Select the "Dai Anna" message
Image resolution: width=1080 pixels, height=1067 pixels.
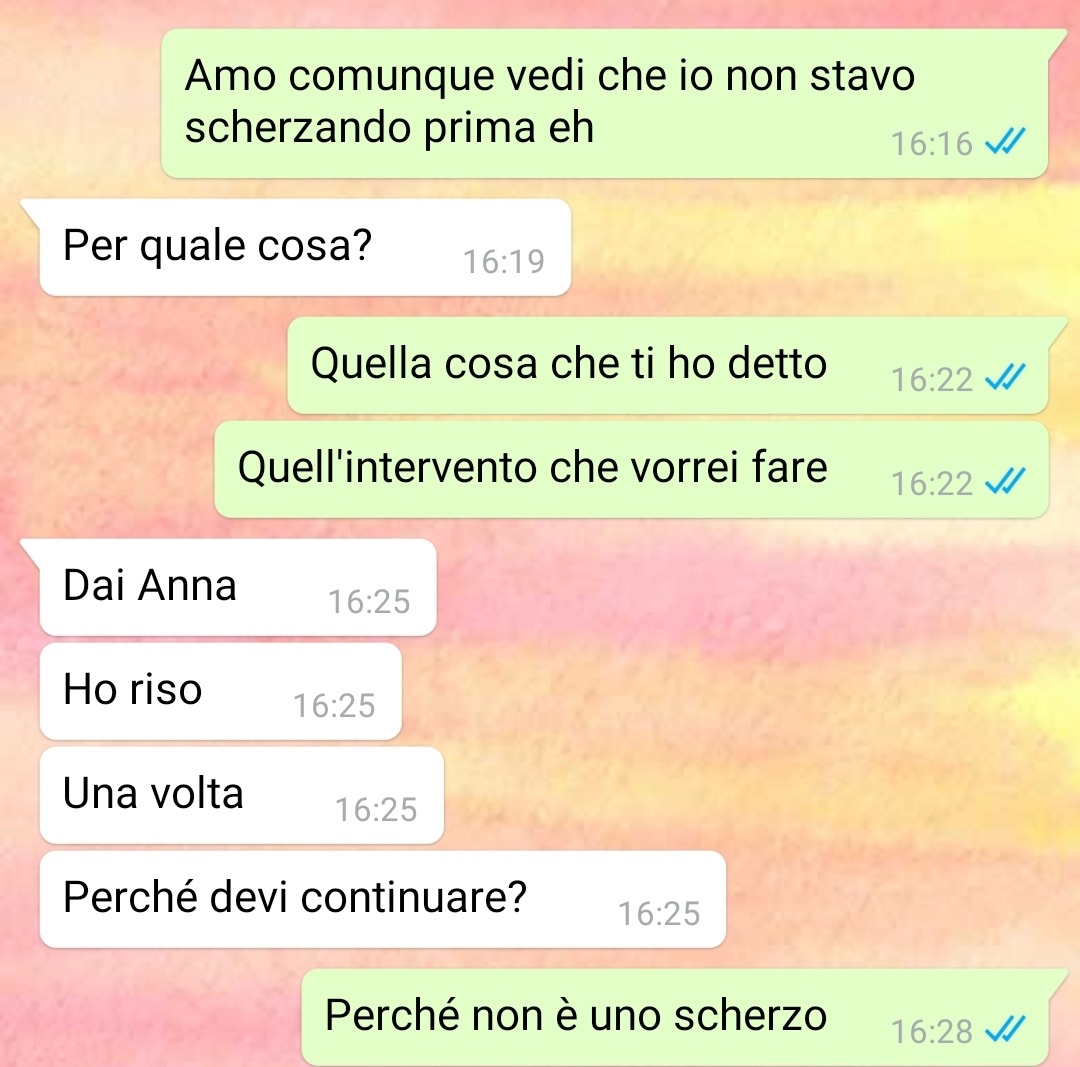click(x=238, y=587)
